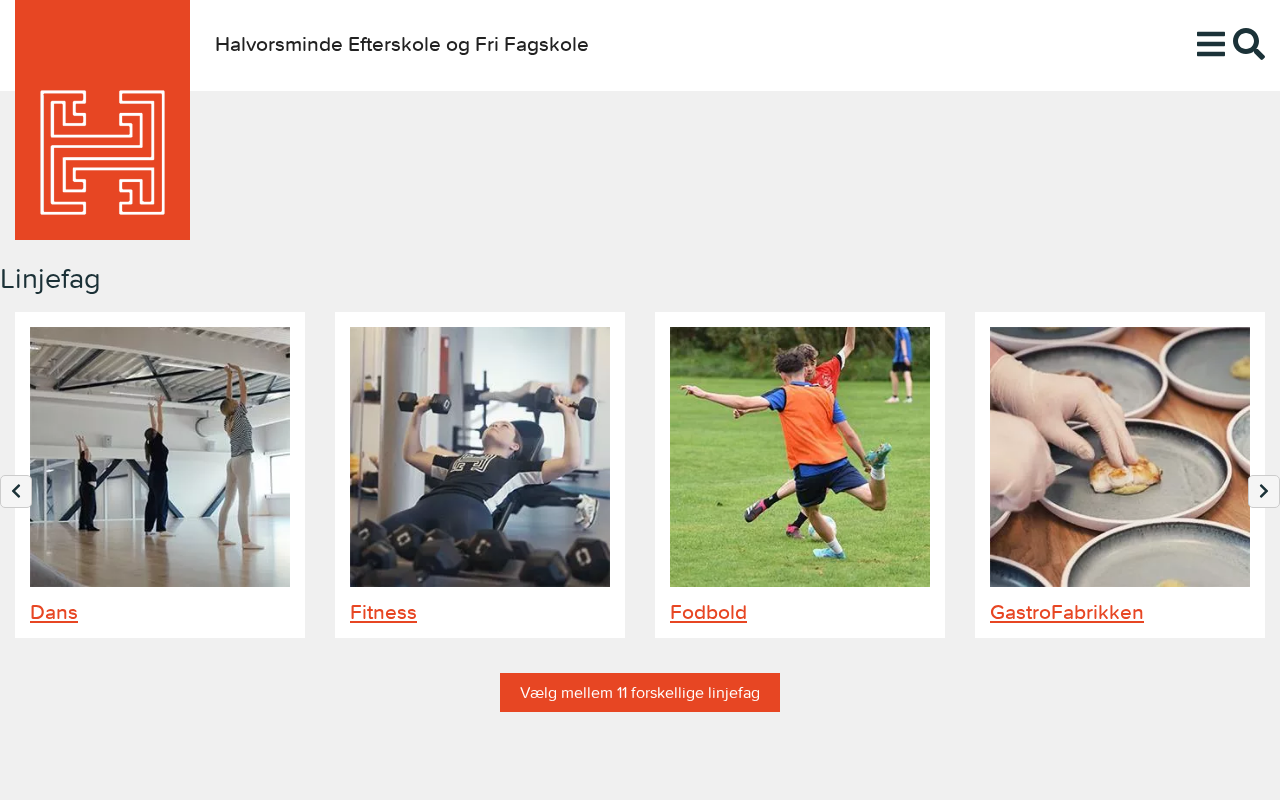
Task: Click the orange Halvorsminde logo
Action: coord(102,120)
